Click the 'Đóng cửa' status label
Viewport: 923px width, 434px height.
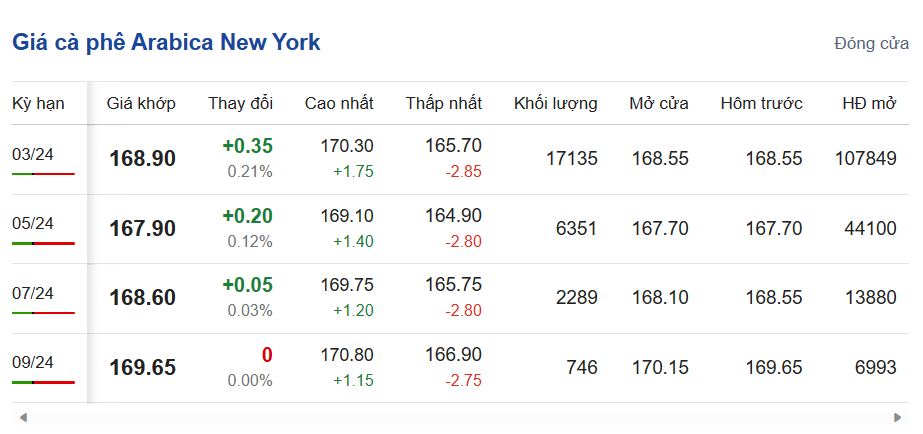click(871, 44)
